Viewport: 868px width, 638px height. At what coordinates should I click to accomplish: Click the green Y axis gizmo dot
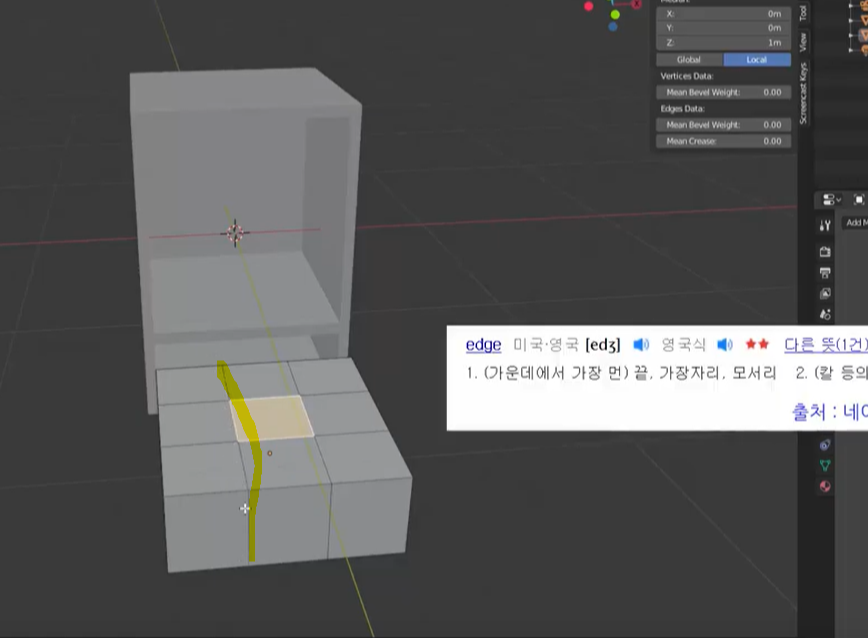tap(615, 14)
